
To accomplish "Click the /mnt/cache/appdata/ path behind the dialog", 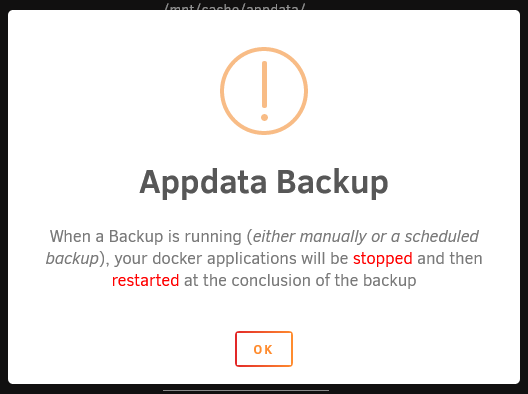I will click(x=235, y=7).
